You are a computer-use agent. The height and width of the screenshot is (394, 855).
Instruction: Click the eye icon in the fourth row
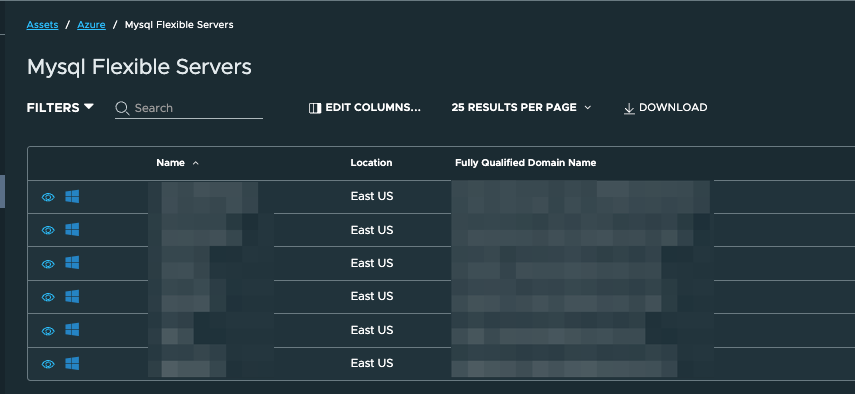(48, 297)
